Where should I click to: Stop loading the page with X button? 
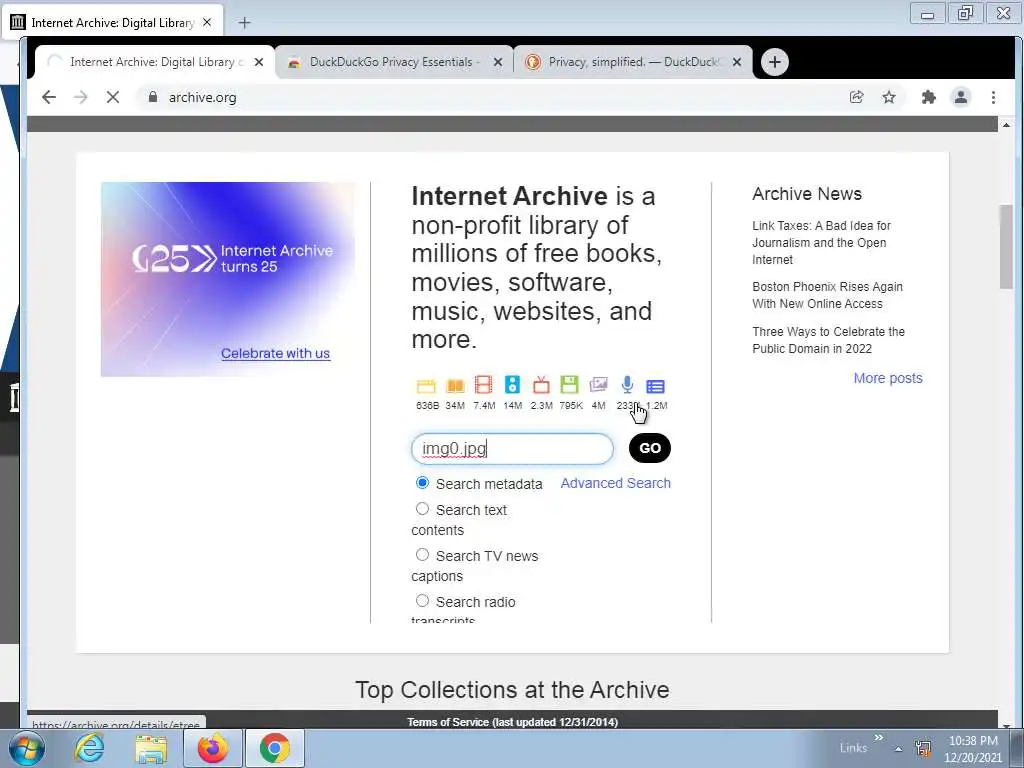pos(113,97)
